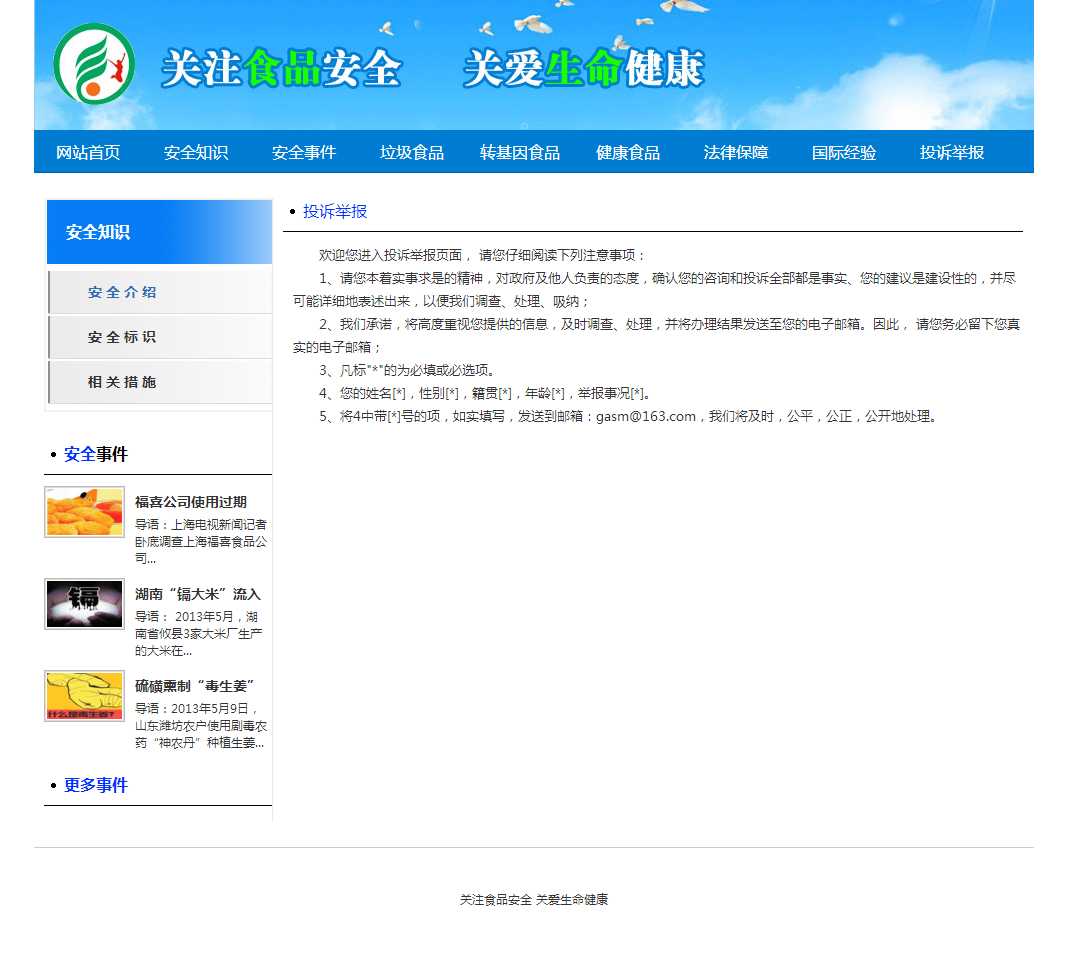The image size is (1067, 963).
Task: Open the 福喜公司使用过期 article headline
Action: (x=191, y=502)
